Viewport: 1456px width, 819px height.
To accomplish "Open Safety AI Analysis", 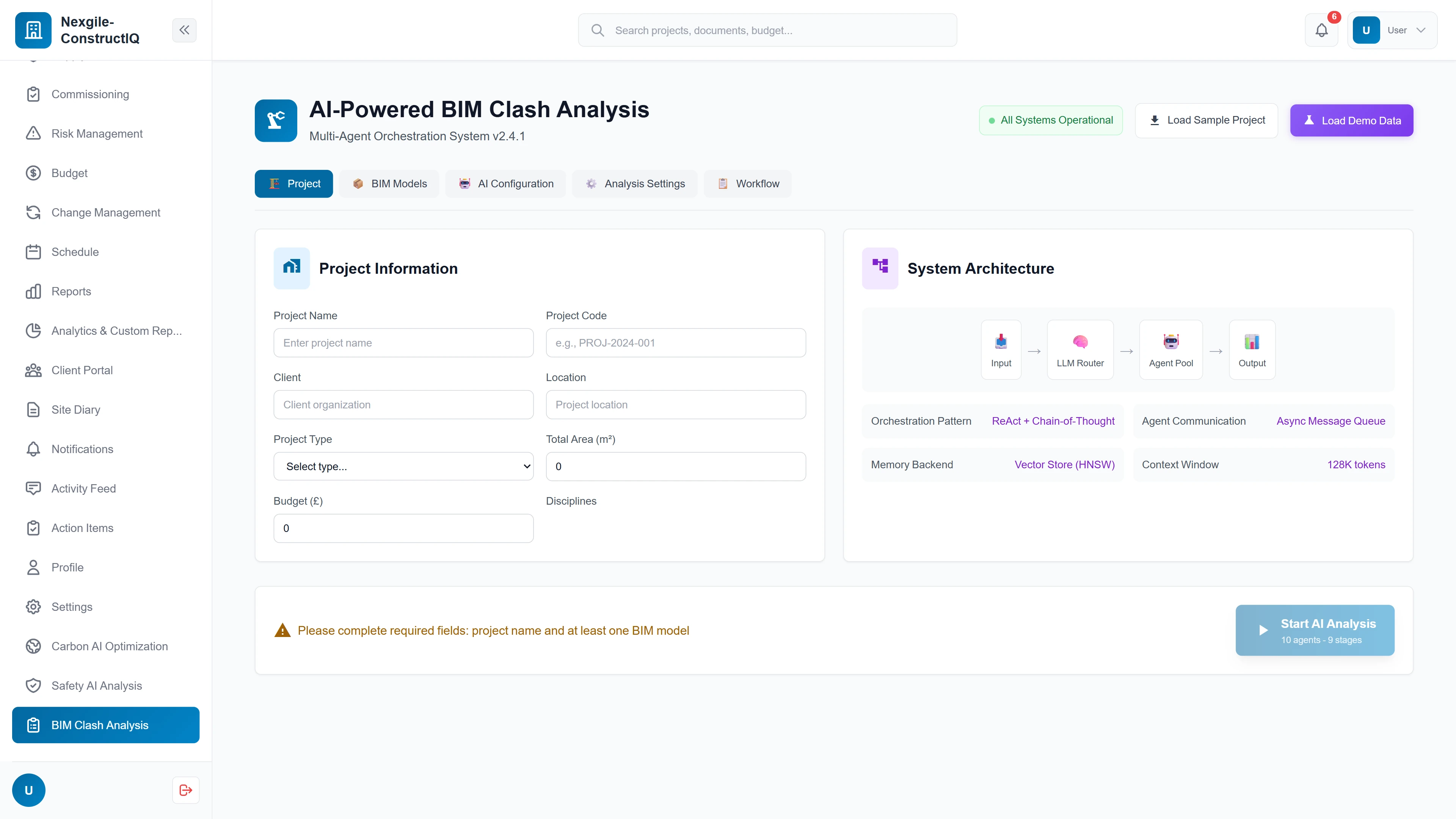I will click(x=96, y=685).
